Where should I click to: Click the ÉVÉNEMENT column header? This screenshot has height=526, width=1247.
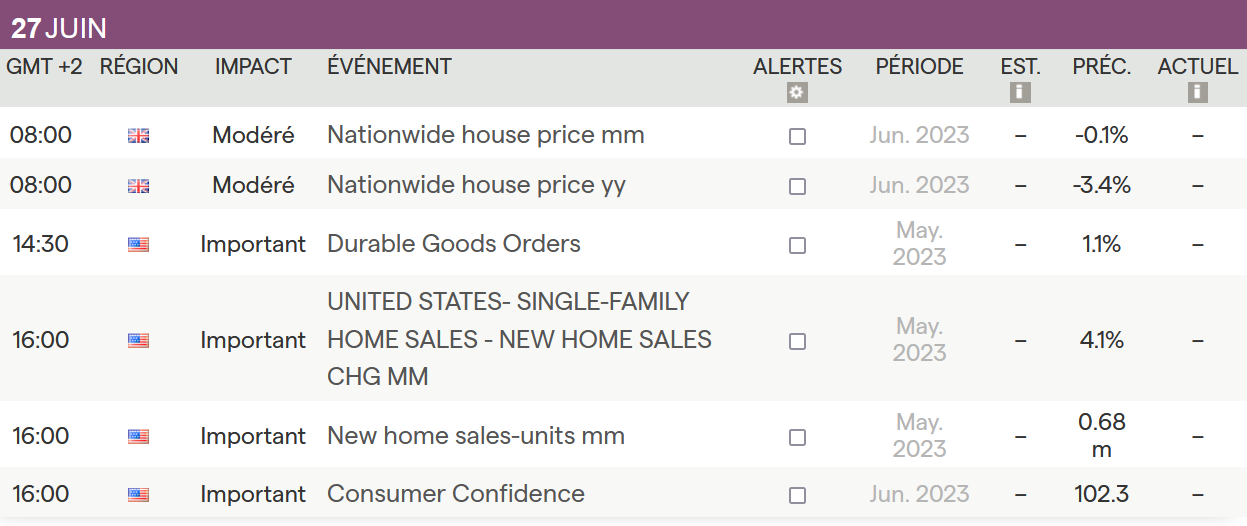click(389, 67)
